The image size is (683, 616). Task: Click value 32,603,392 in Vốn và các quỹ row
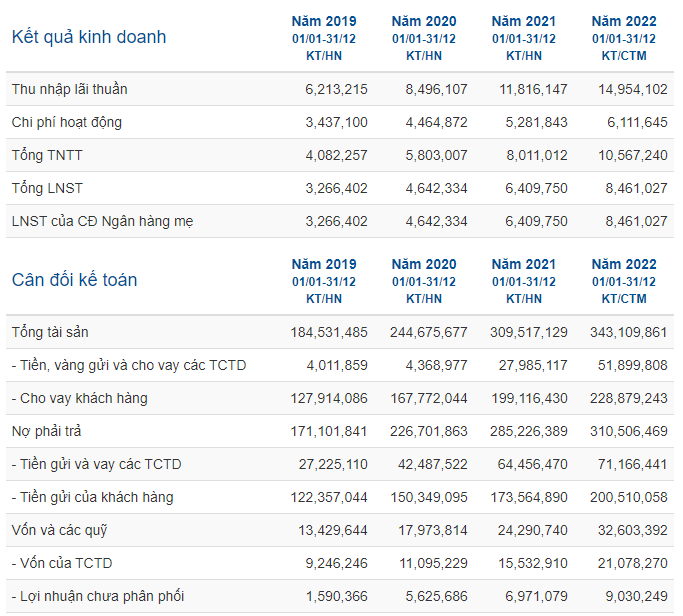[x=632, y=530]
